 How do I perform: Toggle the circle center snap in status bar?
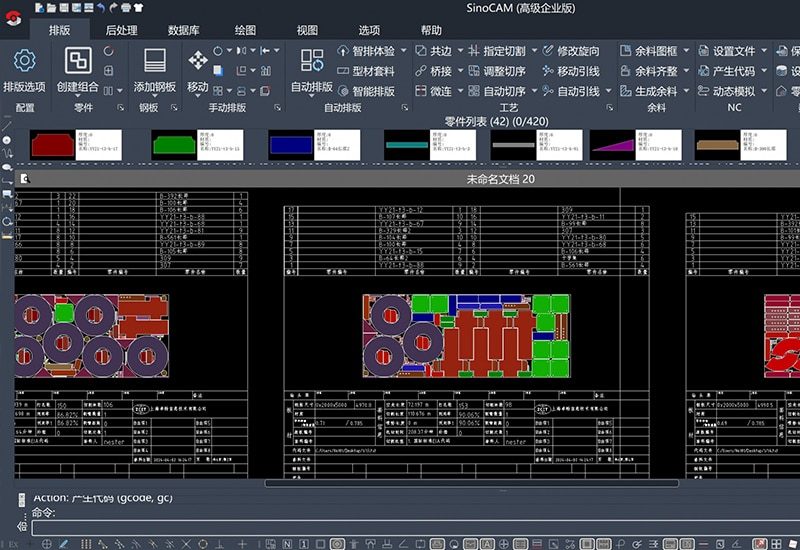(x=203, y=544)
